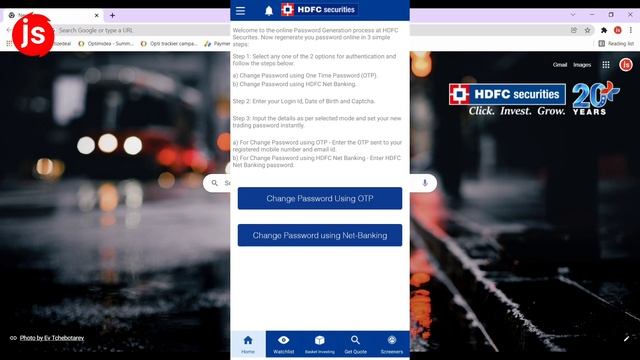Screen dimensions: 640x360
Task: Open the HDFC securities hamburger menu
Action: tap(240, 11)
